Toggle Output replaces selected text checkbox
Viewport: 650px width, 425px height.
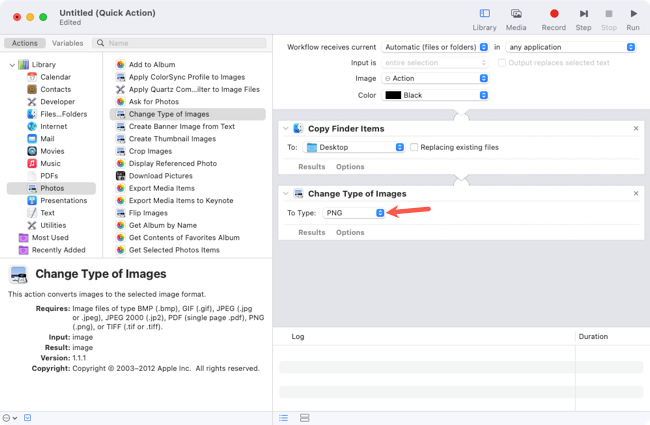point(502,63)
